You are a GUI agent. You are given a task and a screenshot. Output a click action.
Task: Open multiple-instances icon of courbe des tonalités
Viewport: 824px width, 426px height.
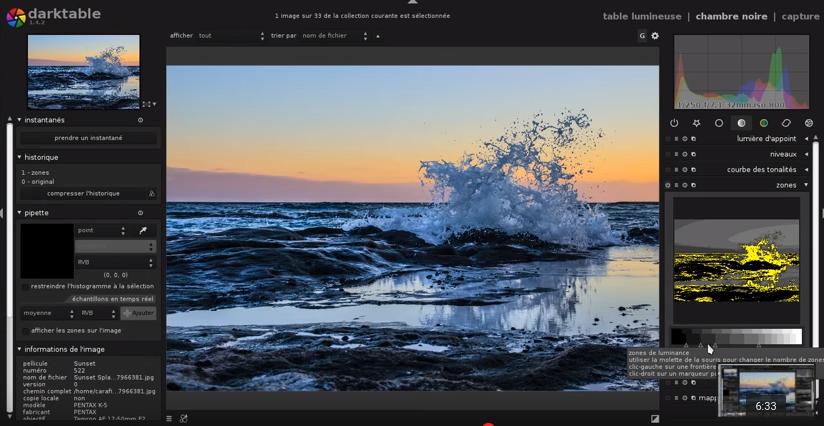tap(694, 170)
